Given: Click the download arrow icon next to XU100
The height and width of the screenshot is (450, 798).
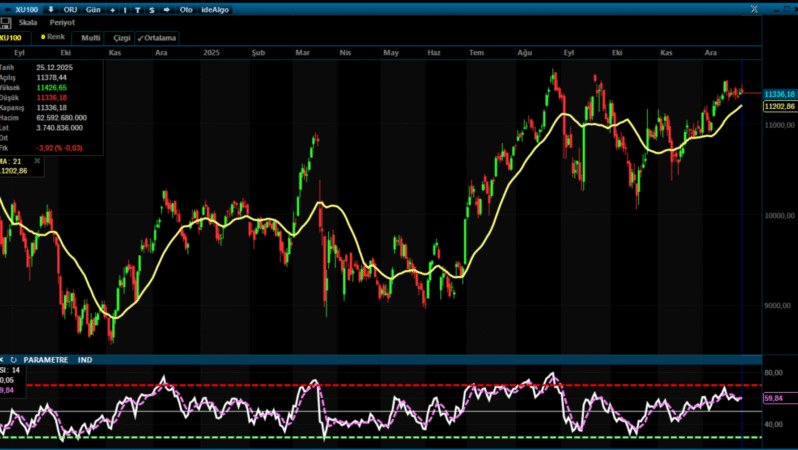Looking at the screenshot, I should pos(52,9).
